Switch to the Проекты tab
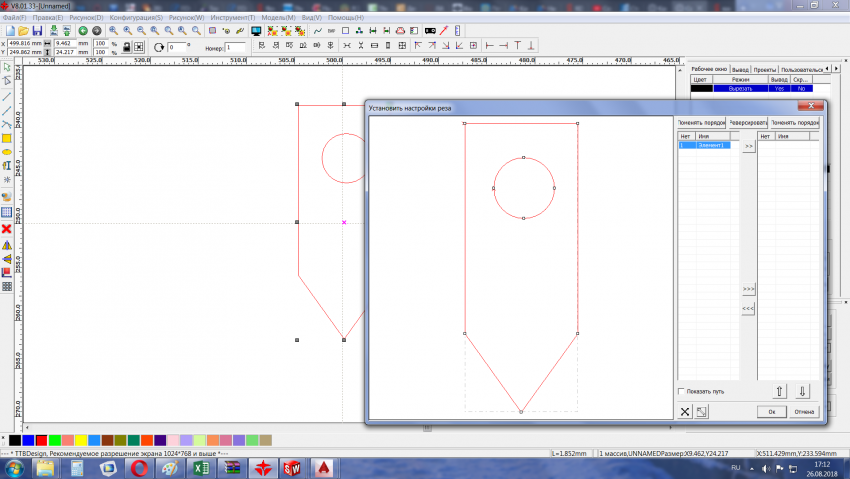This screenshot has width=850, height=479. [x=763, y=70]
